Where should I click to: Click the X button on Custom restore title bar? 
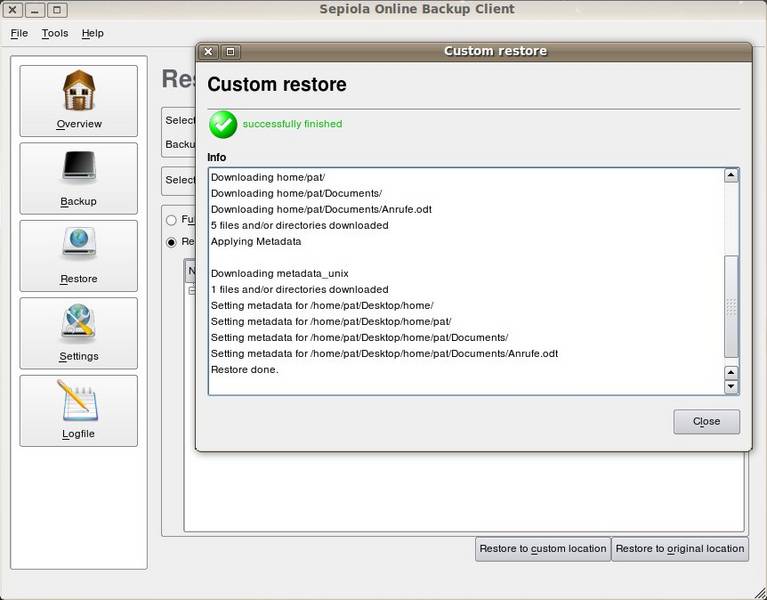tap(208, 51)
